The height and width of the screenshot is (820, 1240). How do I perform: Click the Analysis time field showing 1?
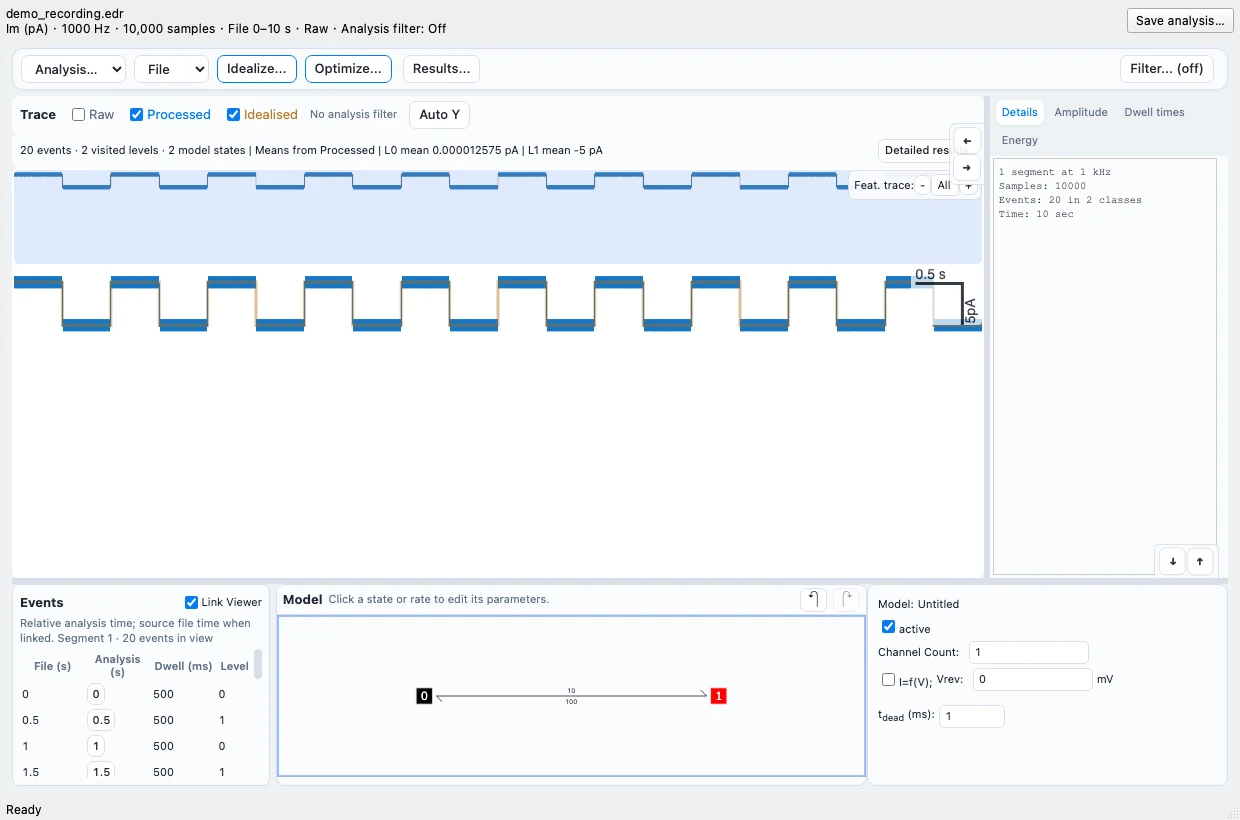(x=96, y=746)
